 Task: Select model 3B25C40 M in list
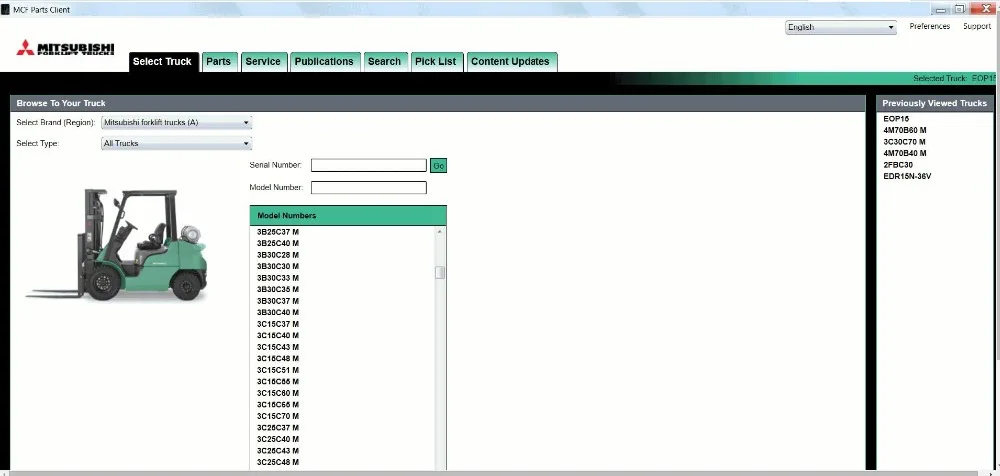278,243
